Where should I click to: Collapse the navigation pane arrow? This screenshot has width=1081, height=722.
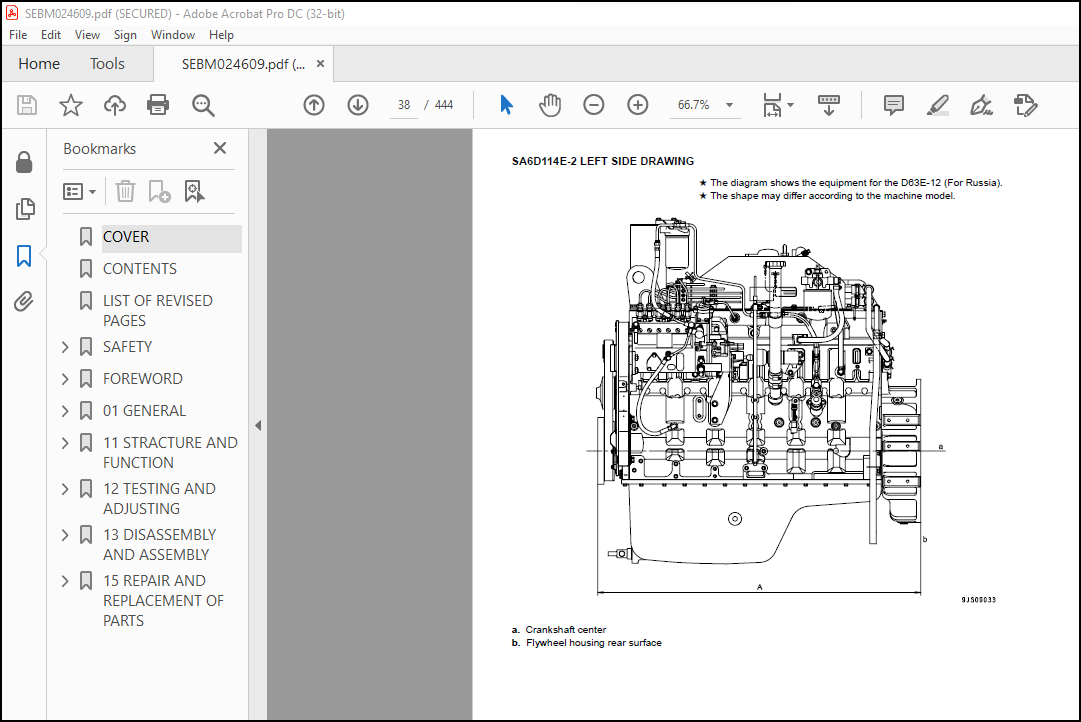pos(258,425)
